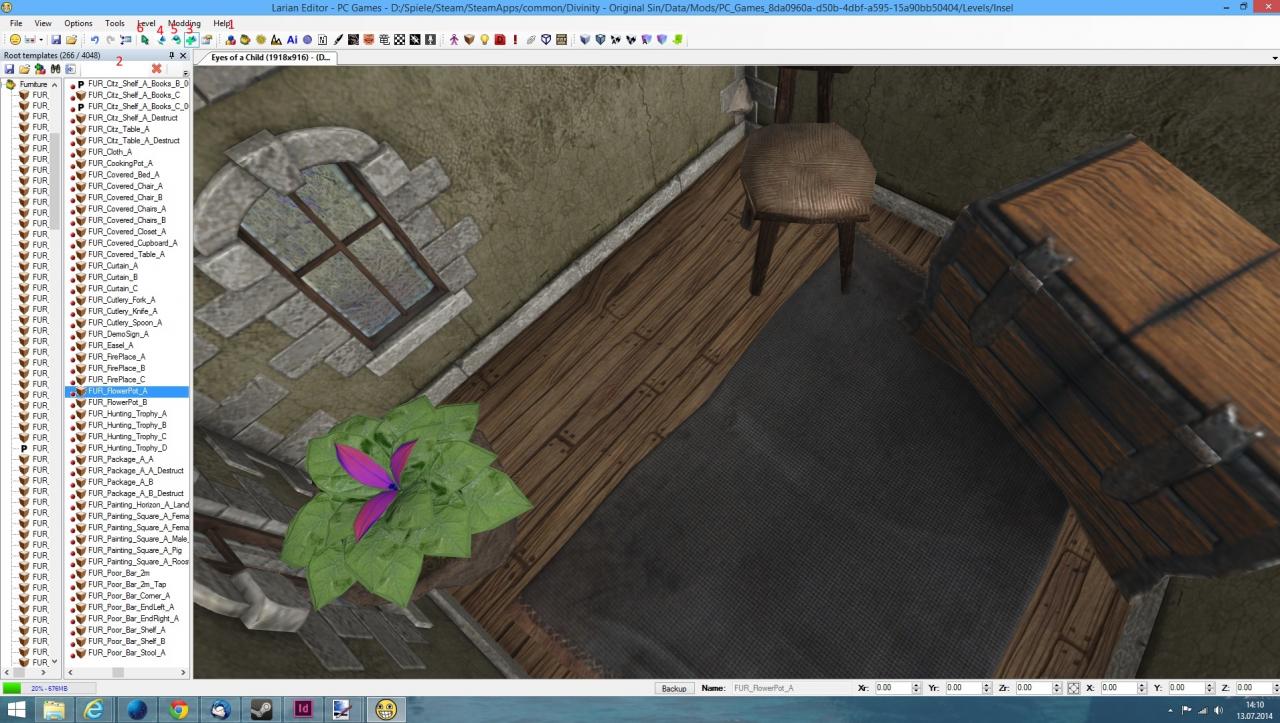
Task: Open the View menu
Action: (43, 23)
